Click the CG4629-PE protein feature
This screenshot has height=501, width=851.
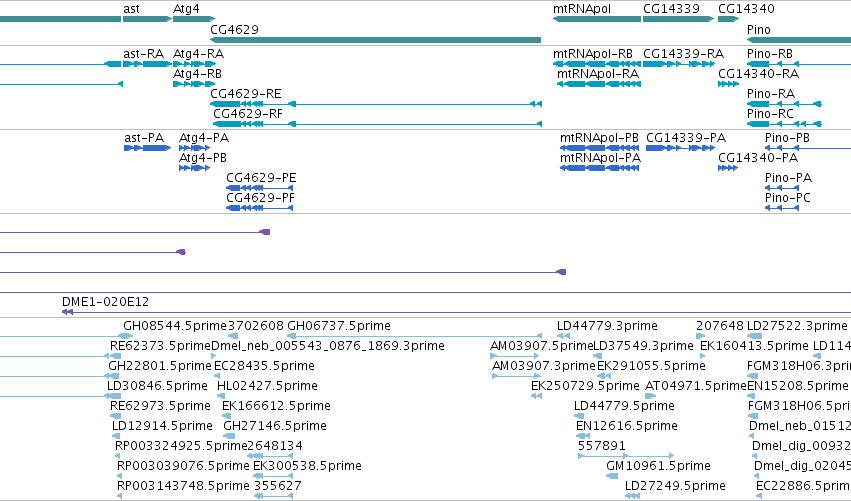coord(259,188)
